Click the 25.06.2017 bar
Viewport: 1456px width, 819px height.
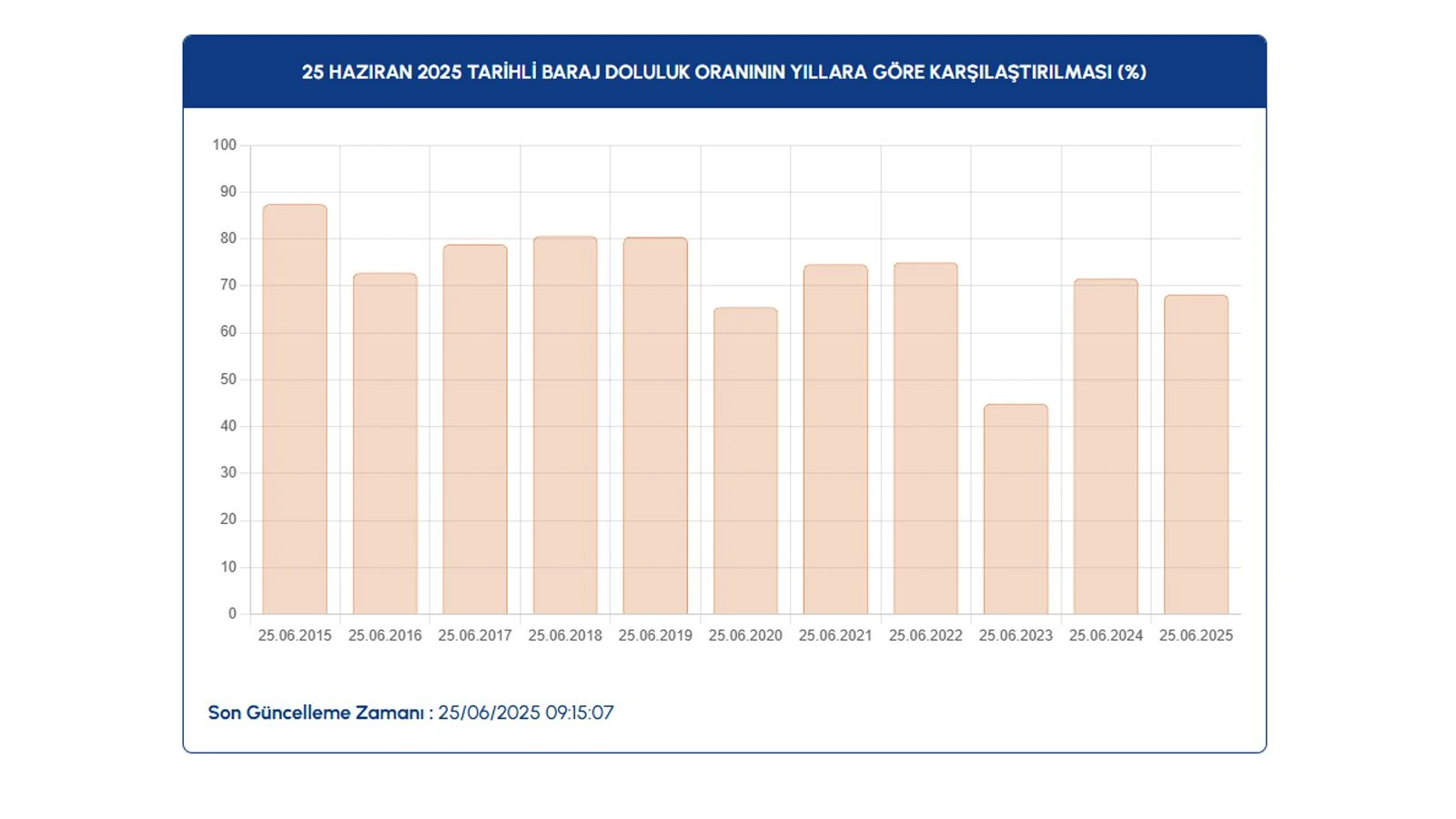tap(475, 430)
